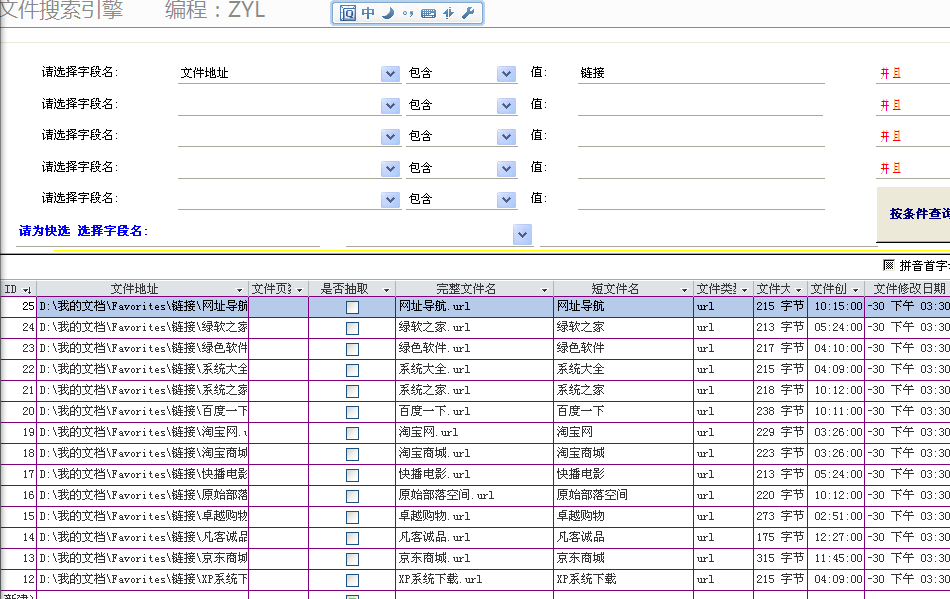The height and width of the screenshot is (599, 950).
Task: Open fifth row field-name dropdown arrow
Action: click(391, 200)
